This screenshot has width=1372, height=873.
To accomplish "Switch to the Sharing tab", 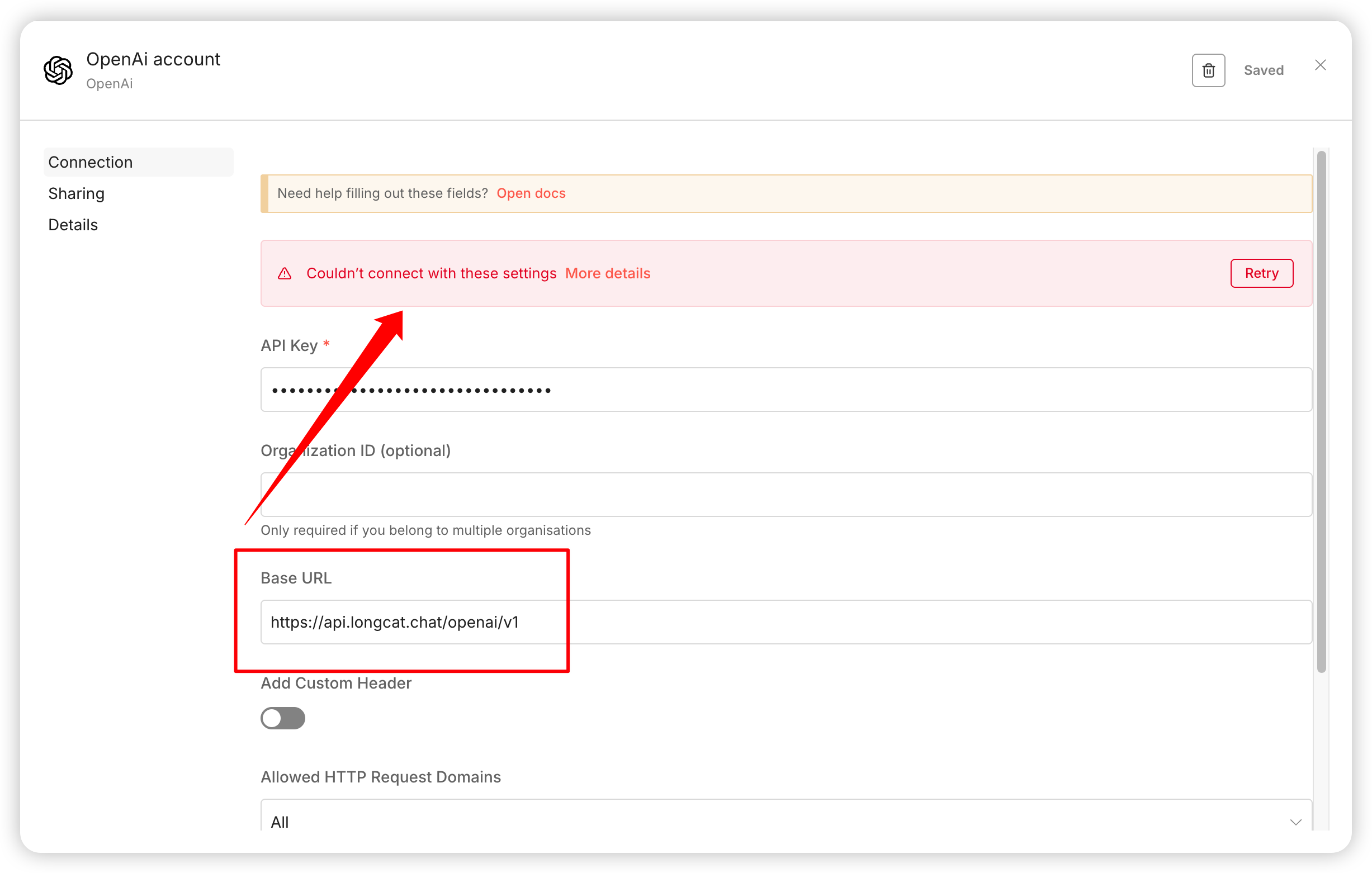I will [77, 193].
